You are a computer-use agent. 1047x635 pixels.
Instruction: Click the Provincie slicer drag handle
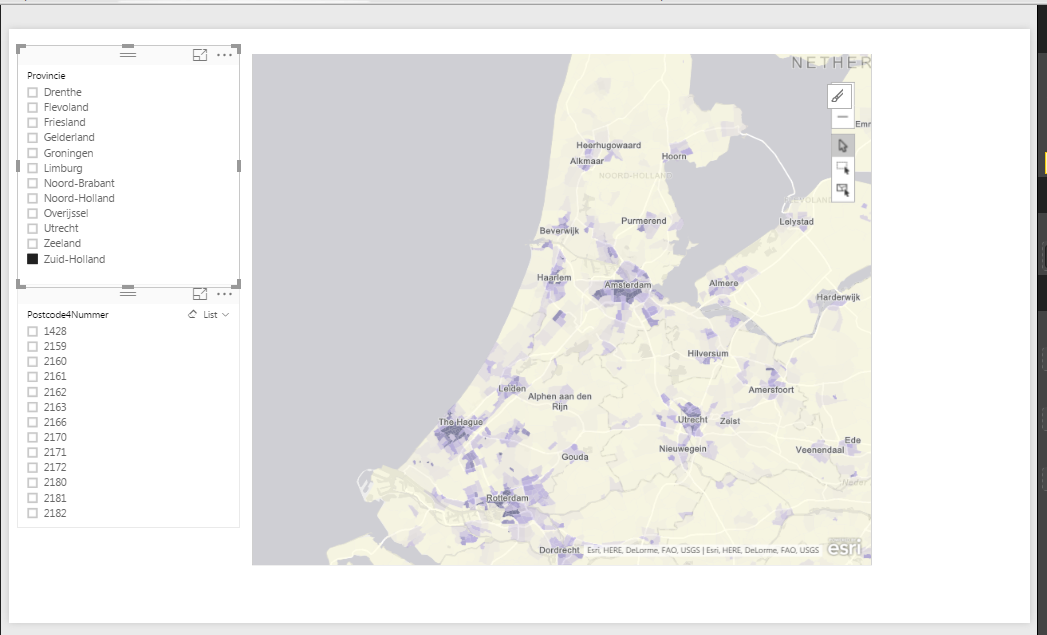[x=128, y=53]
